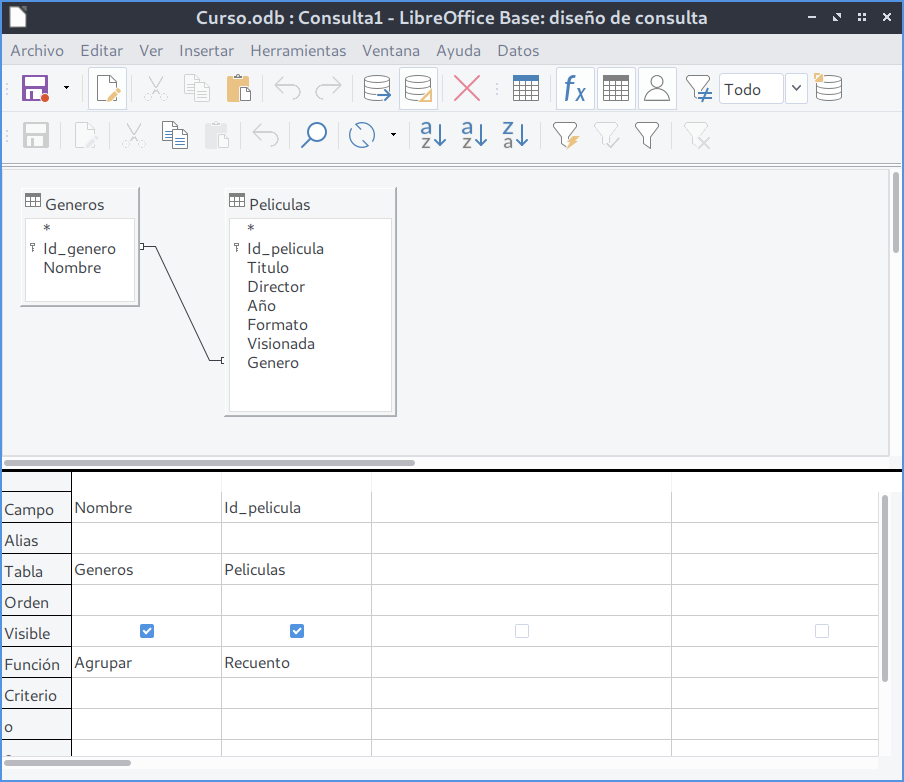904x782 pixels.
Task: Click the Generos table title bar
Action: [80, 204]
